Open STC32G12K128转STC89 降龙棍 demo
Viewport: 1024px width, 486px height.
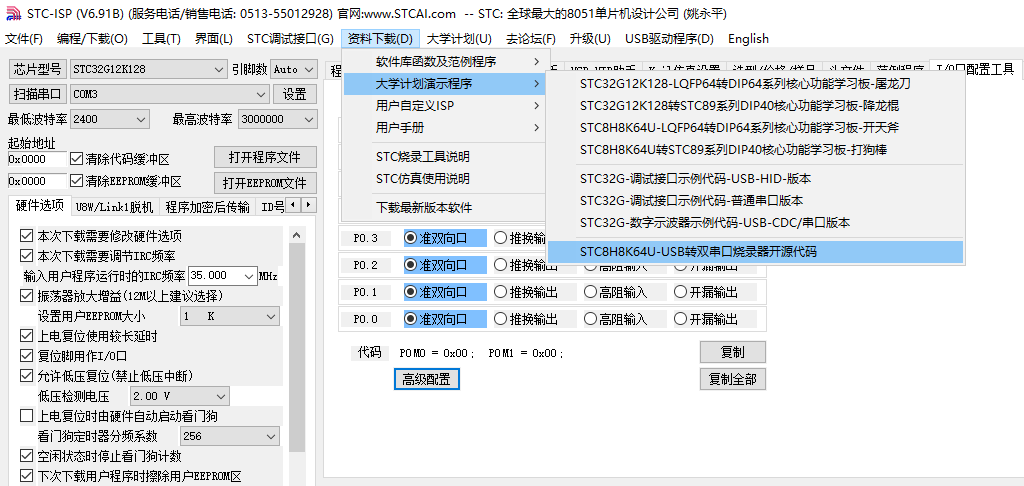pos(755,105)
